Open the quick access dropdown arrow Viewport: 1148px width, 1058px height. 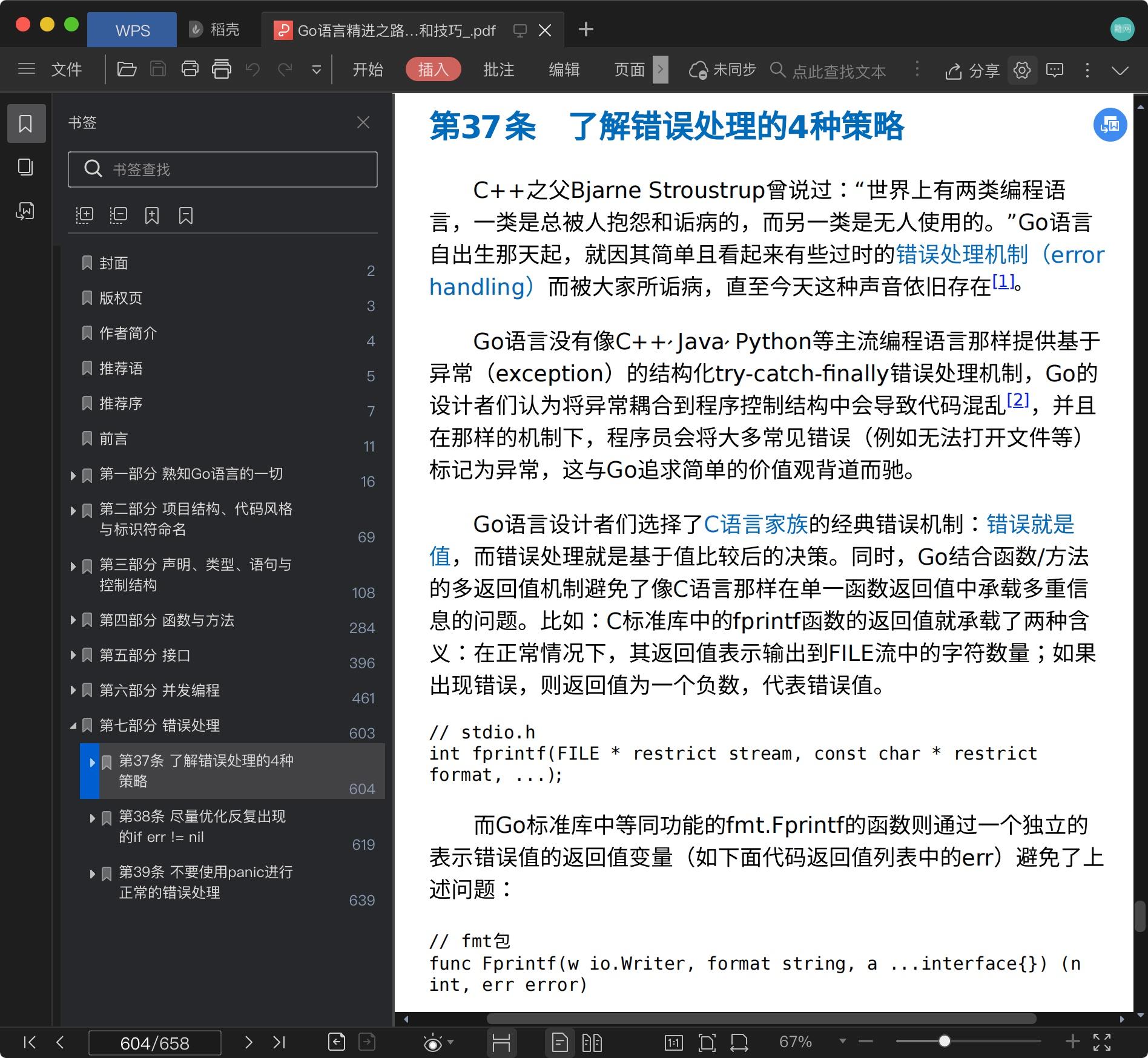[x=316, y=70]
